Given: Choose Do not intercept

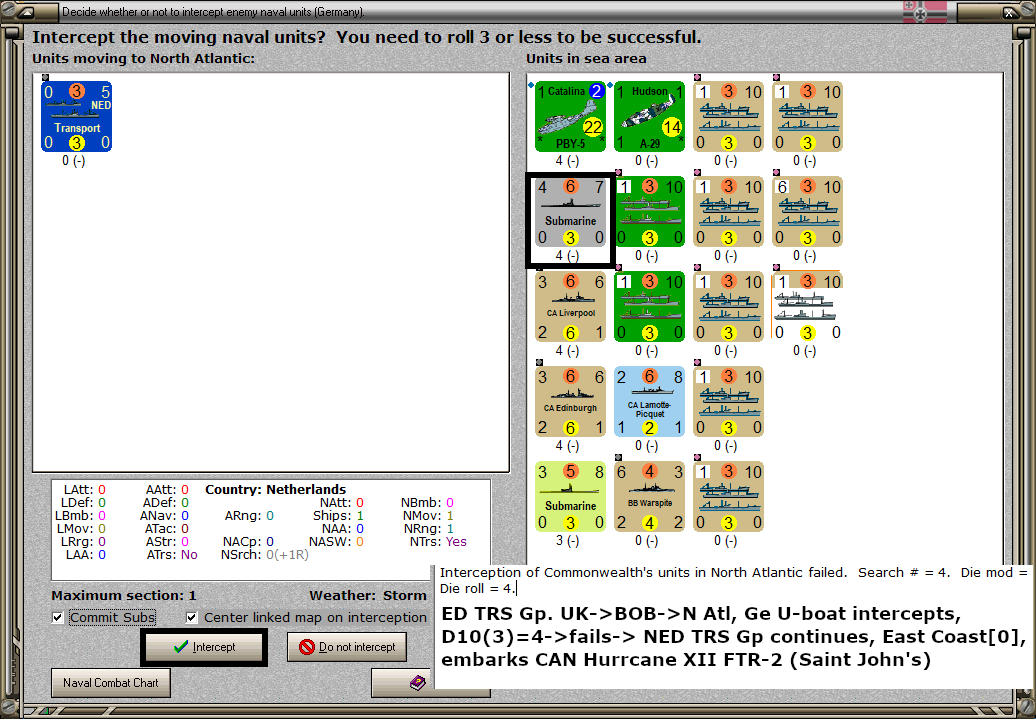Looking at the screenshot, I should (347, 647).
